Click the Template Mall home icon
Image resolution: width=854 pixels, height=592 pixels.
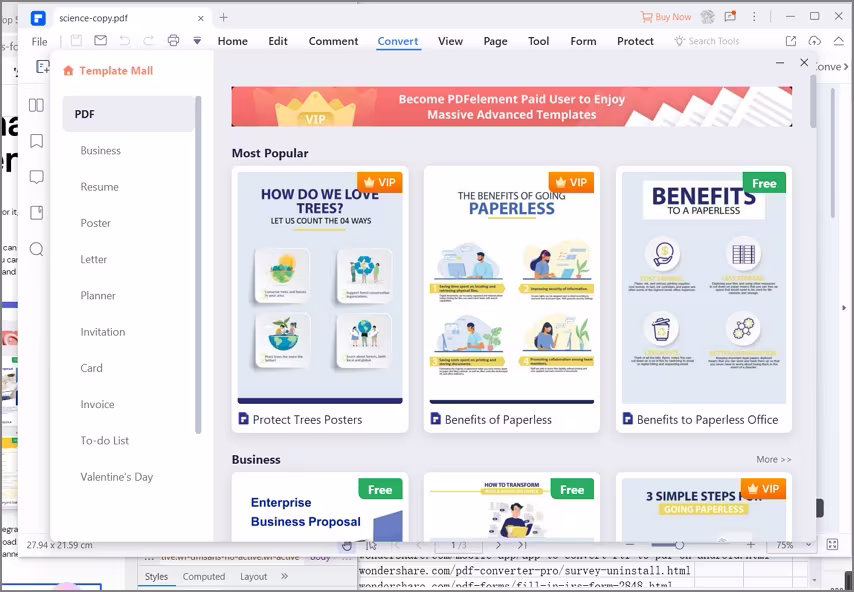click(x=68, y=70)
